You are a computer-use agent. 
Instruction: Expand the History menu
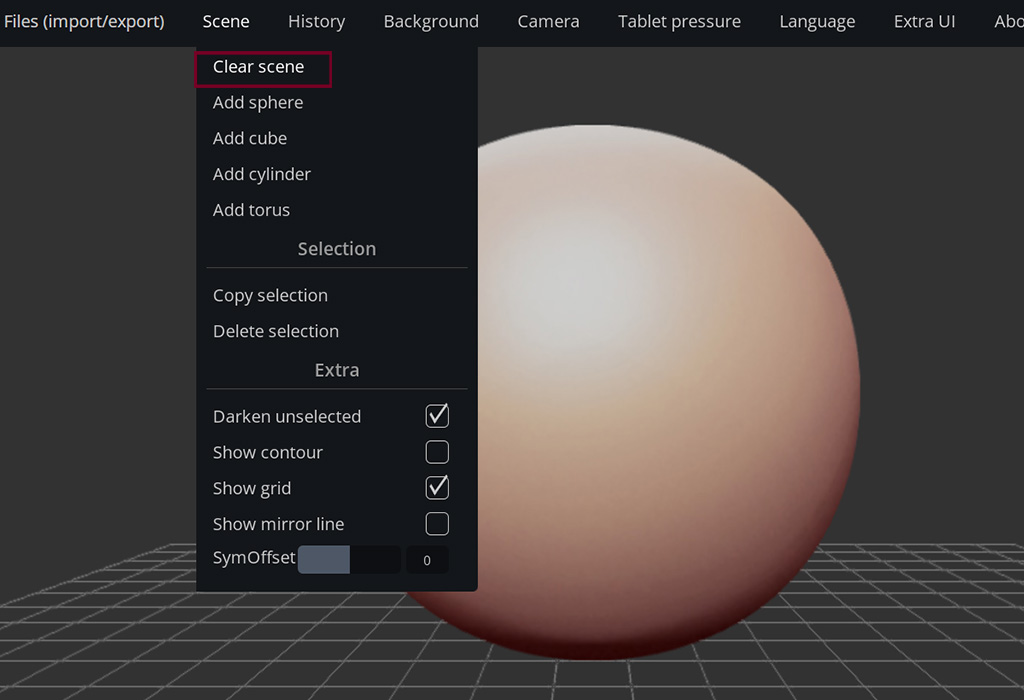[316, 21]
